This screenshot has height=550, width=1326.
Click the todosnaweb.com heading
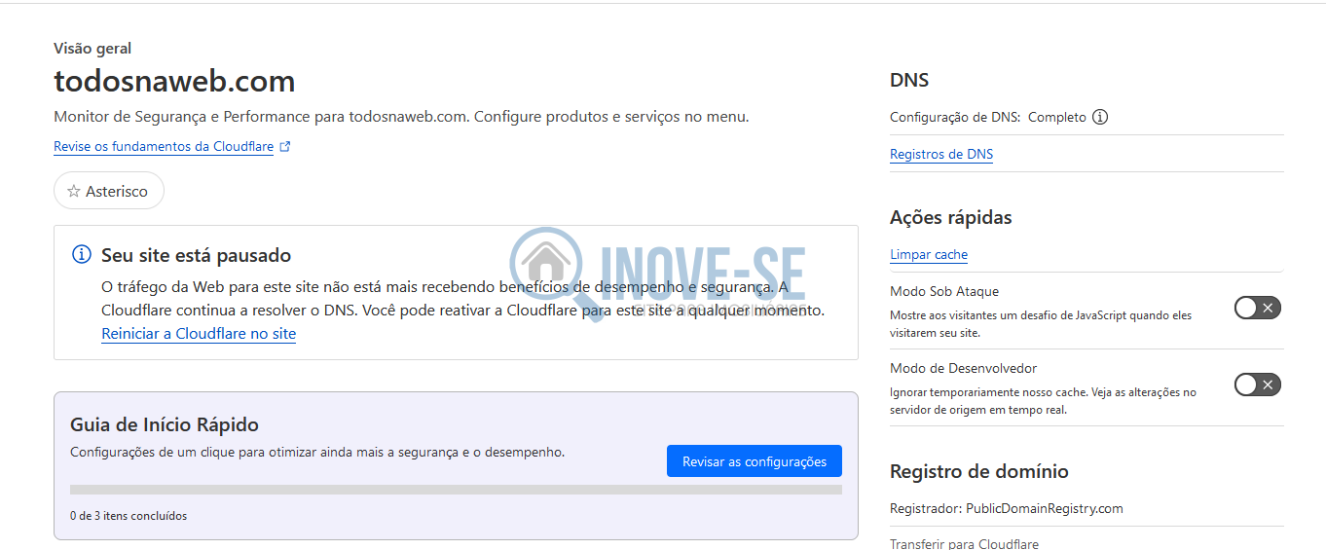[x=175, y=81]
